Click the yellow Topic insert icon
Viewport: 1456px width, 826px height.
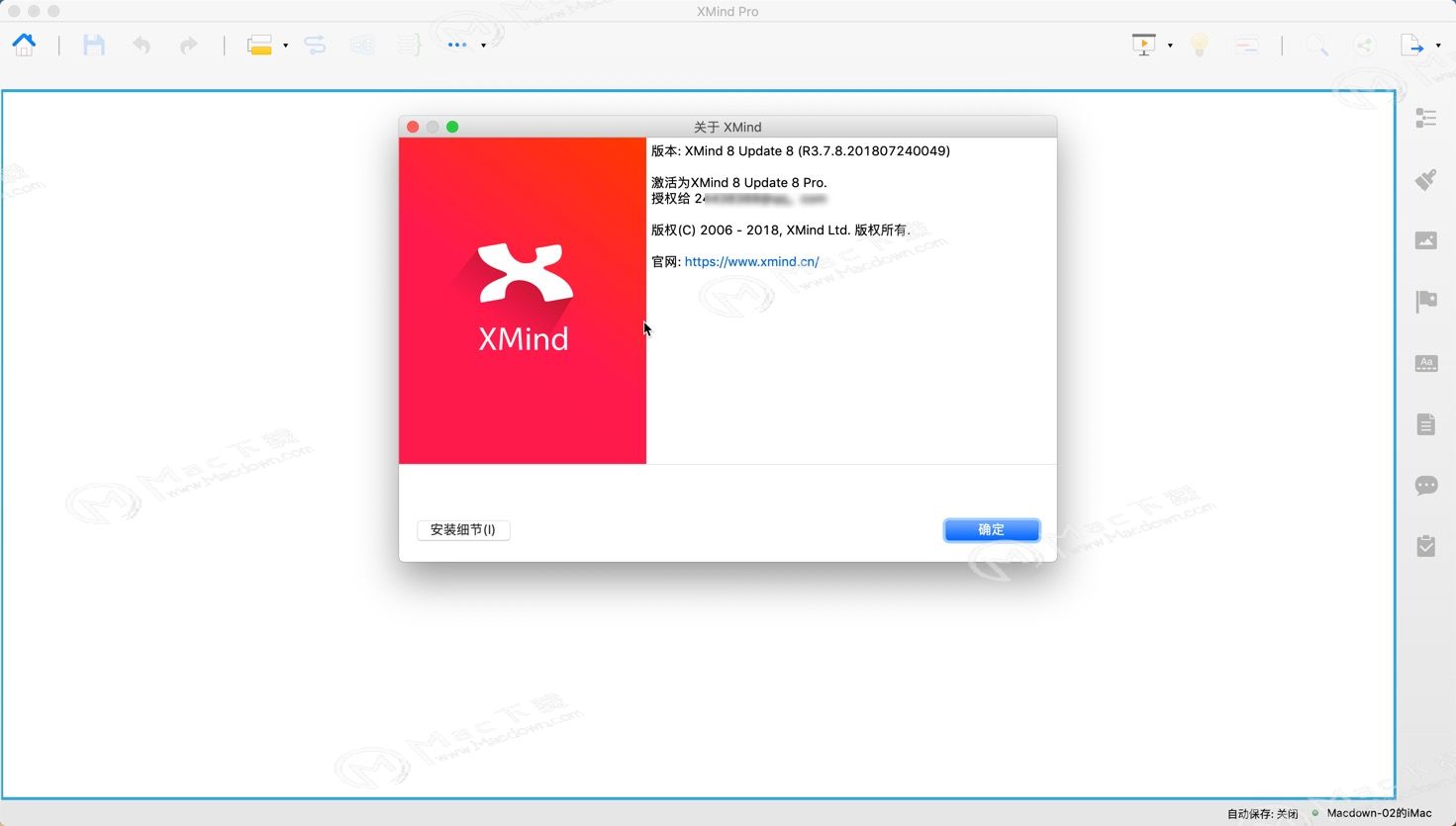pos(259,45)
